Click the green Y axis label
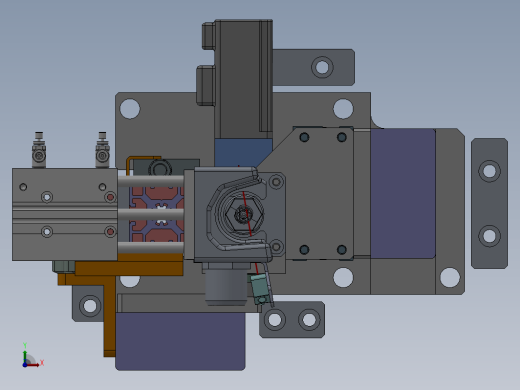This screenshot has width=520, height=390. pos(25,345)
